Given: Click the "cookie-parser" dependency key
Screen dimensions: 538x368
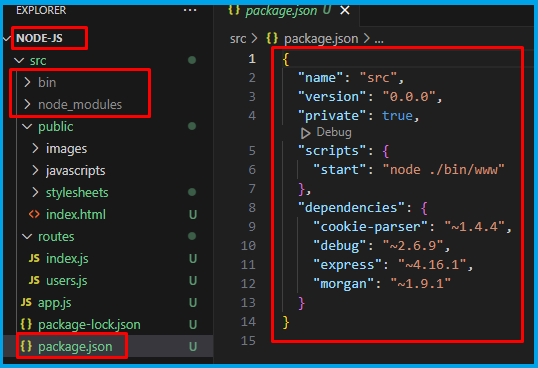Looking at the screenshot, I should click(x=370, y=226).
